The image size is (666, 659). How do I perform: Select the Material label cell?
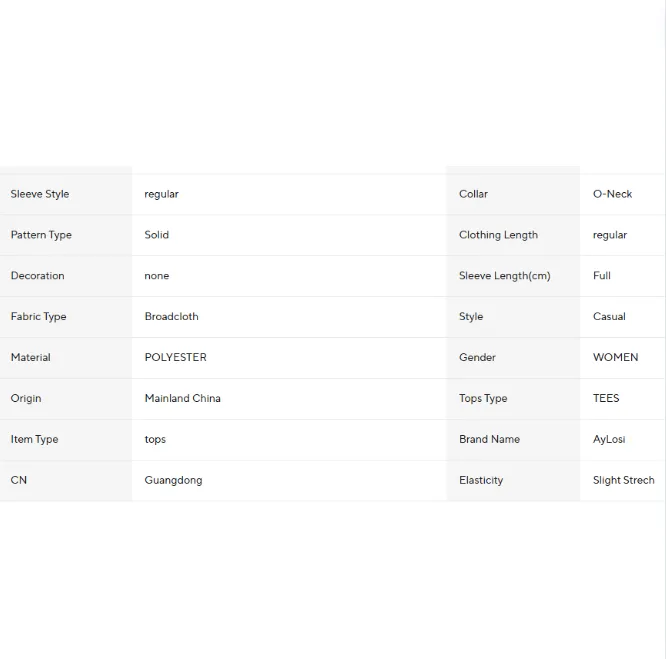[66, 358]
